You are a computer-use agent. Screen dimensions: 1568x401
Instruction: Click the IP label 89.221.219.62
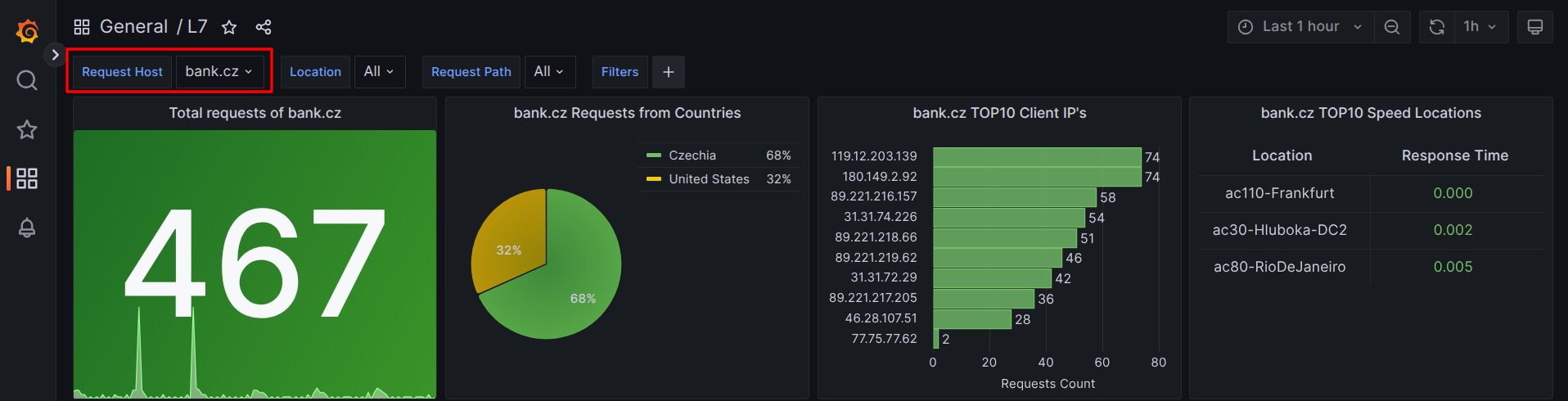pyautogui.click(x=876, y=258)
